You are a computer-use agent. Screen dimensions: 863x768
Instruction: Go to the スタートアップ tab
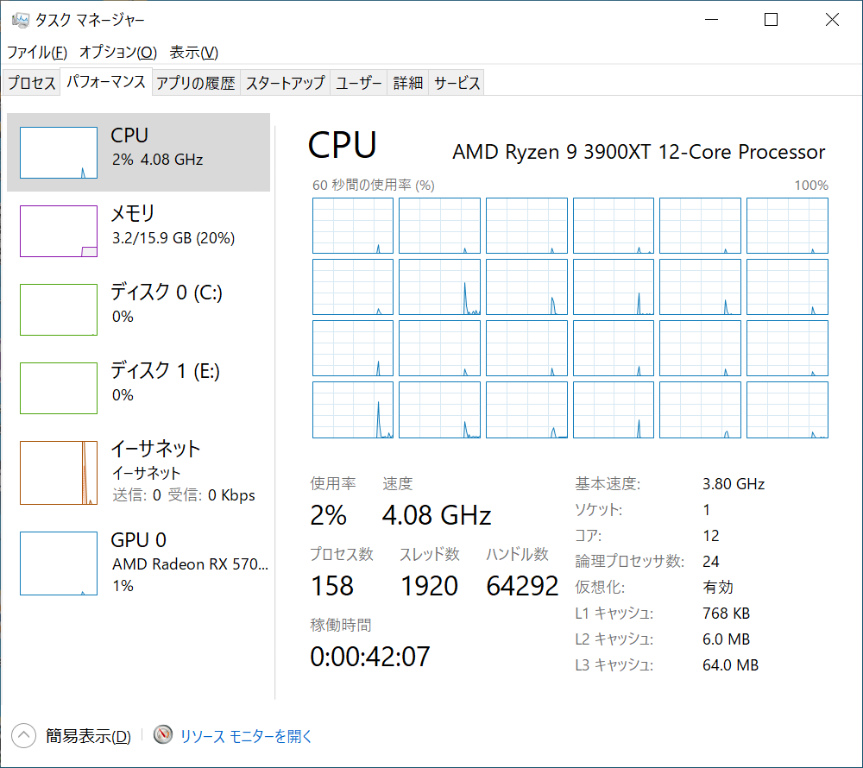pos(286,84)
